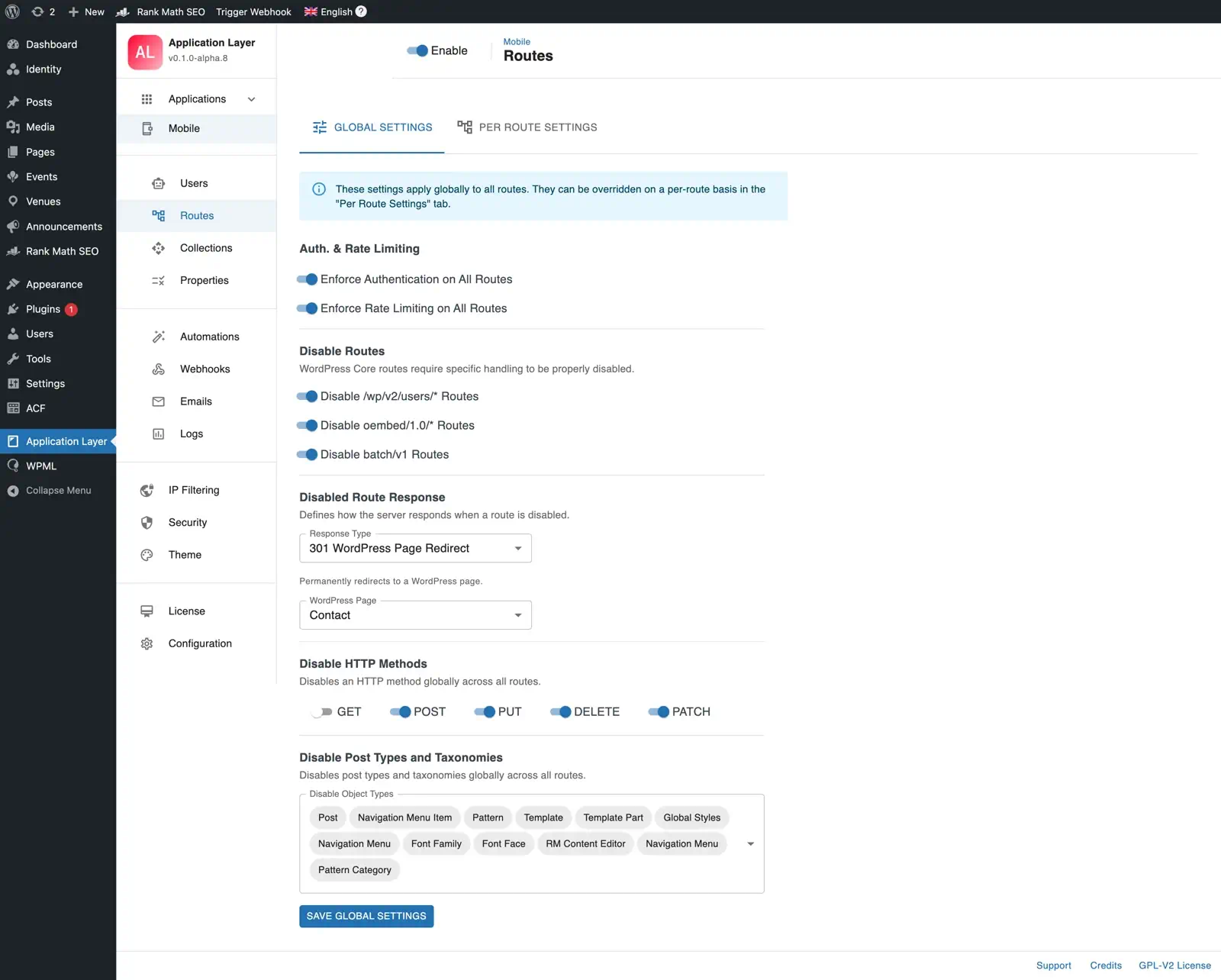
Task: Click Save Global Settings button
Action: [366, 916]
